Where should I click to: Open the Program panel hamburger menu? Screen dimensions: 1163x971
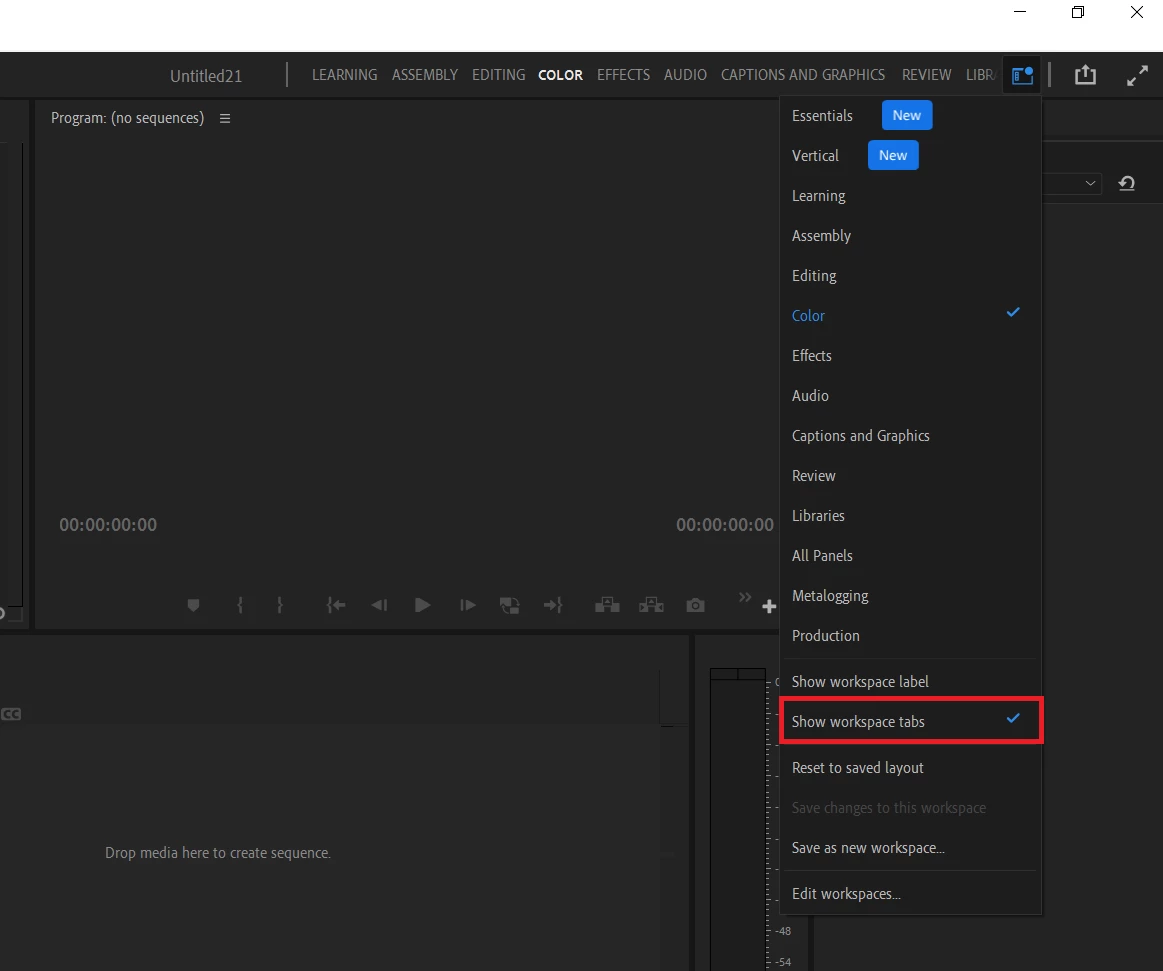click(225, 119)
